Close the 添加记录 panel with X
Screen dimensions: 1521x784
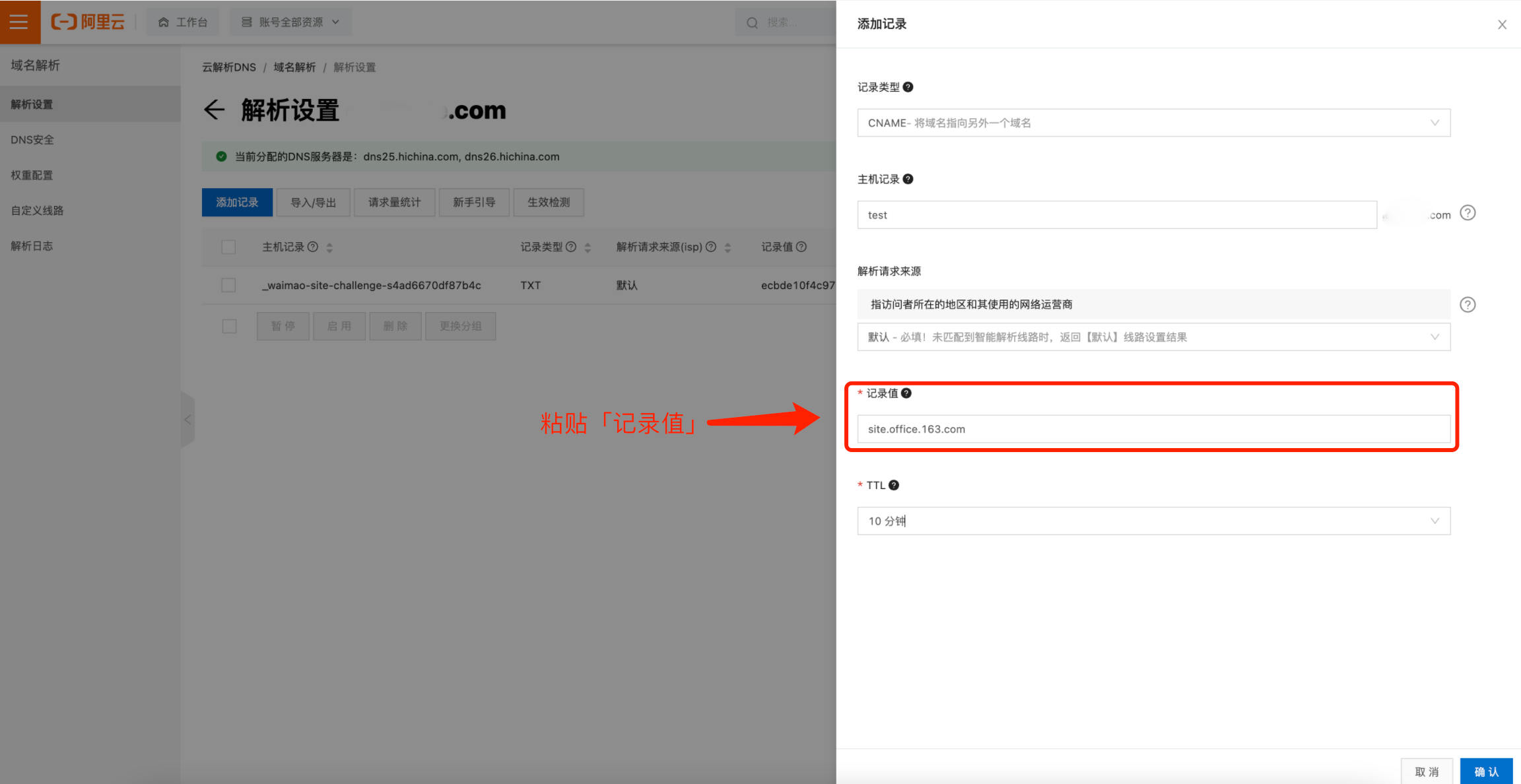[x=1502, y=24]
